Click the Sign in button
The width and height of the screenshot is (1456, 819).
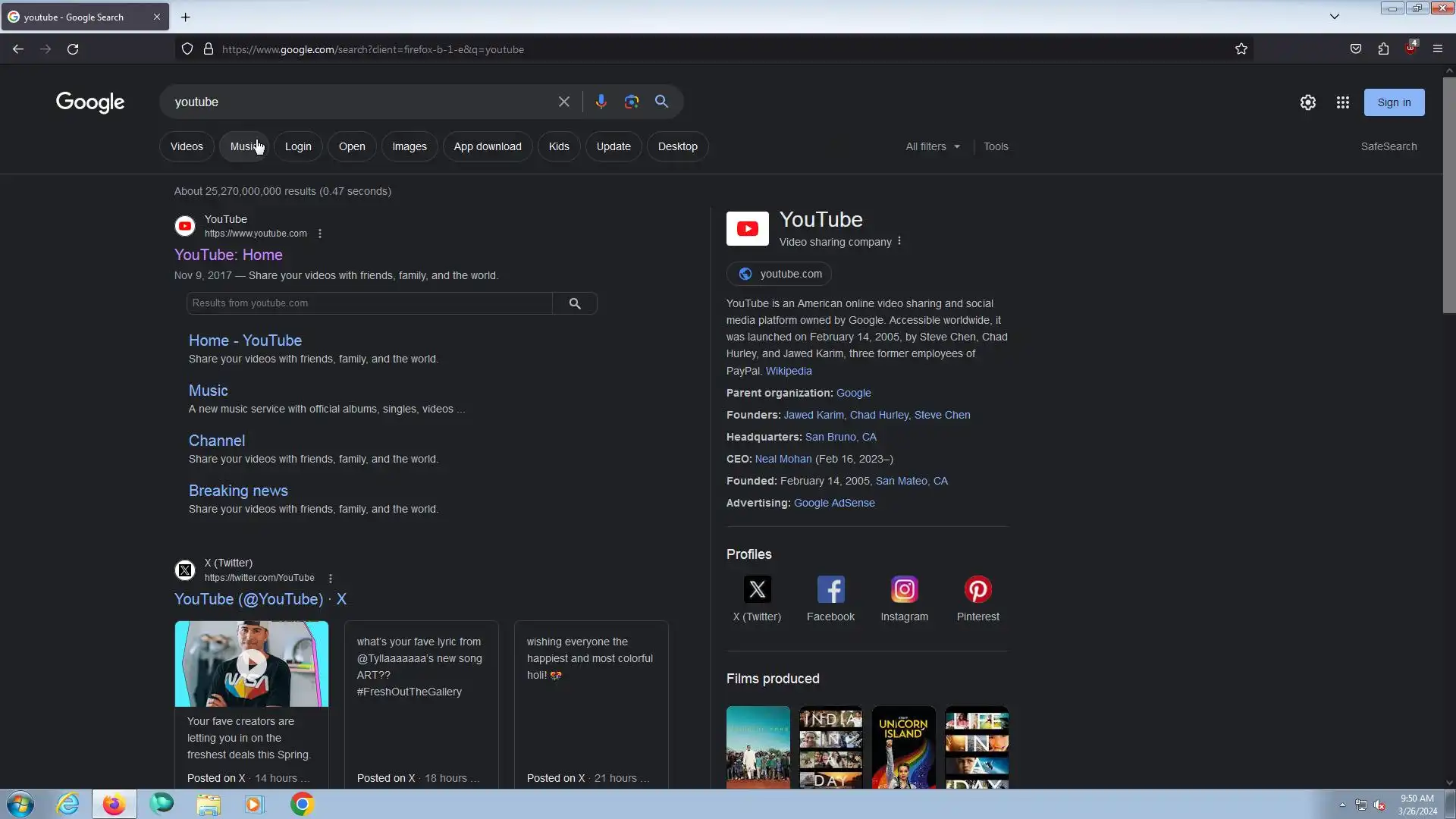pyautogui.click(x=1393, y=102)
